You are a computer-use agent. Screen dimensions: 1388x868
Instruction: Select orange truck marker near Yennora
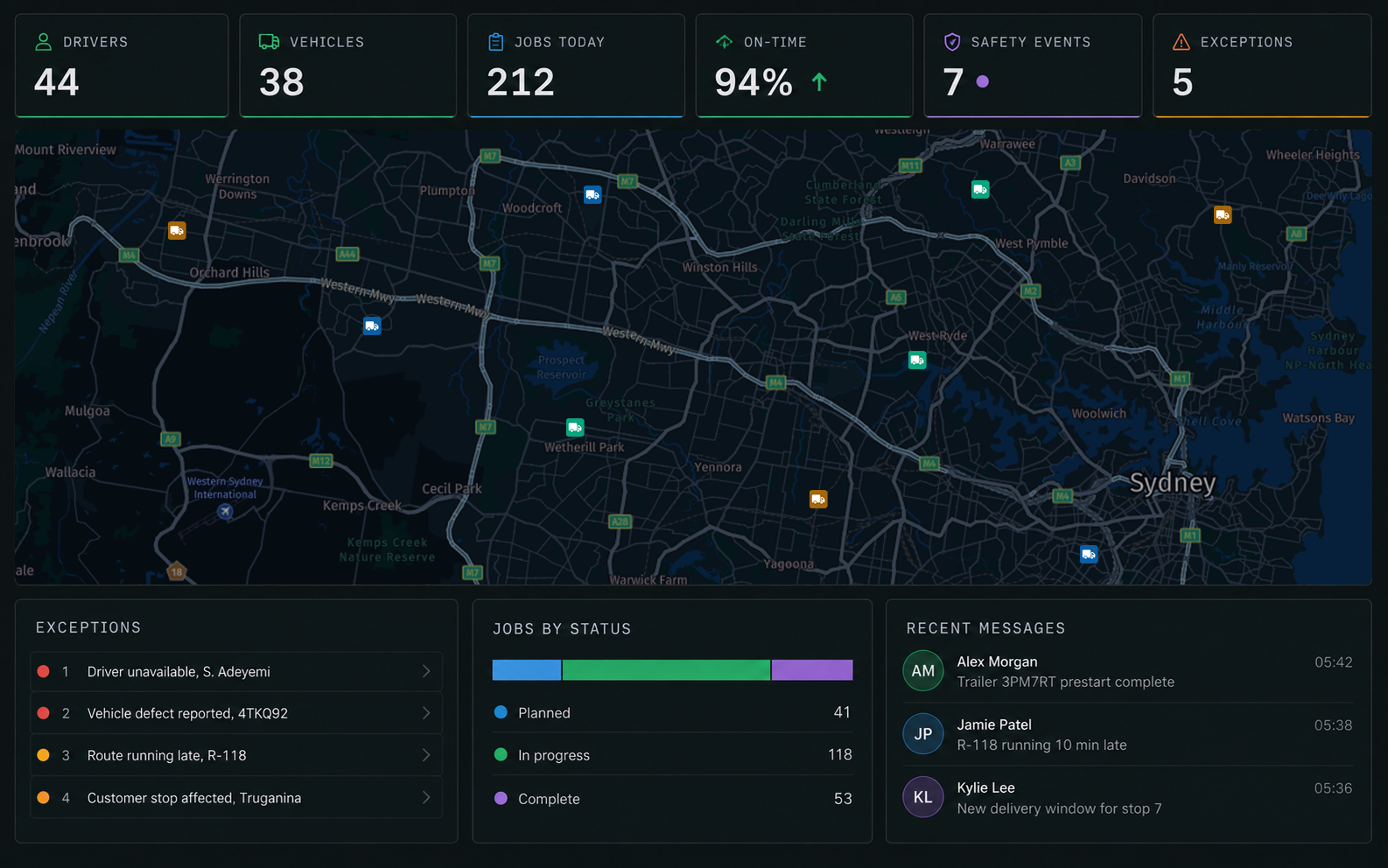pyautogui.click(x=818, y=499)
